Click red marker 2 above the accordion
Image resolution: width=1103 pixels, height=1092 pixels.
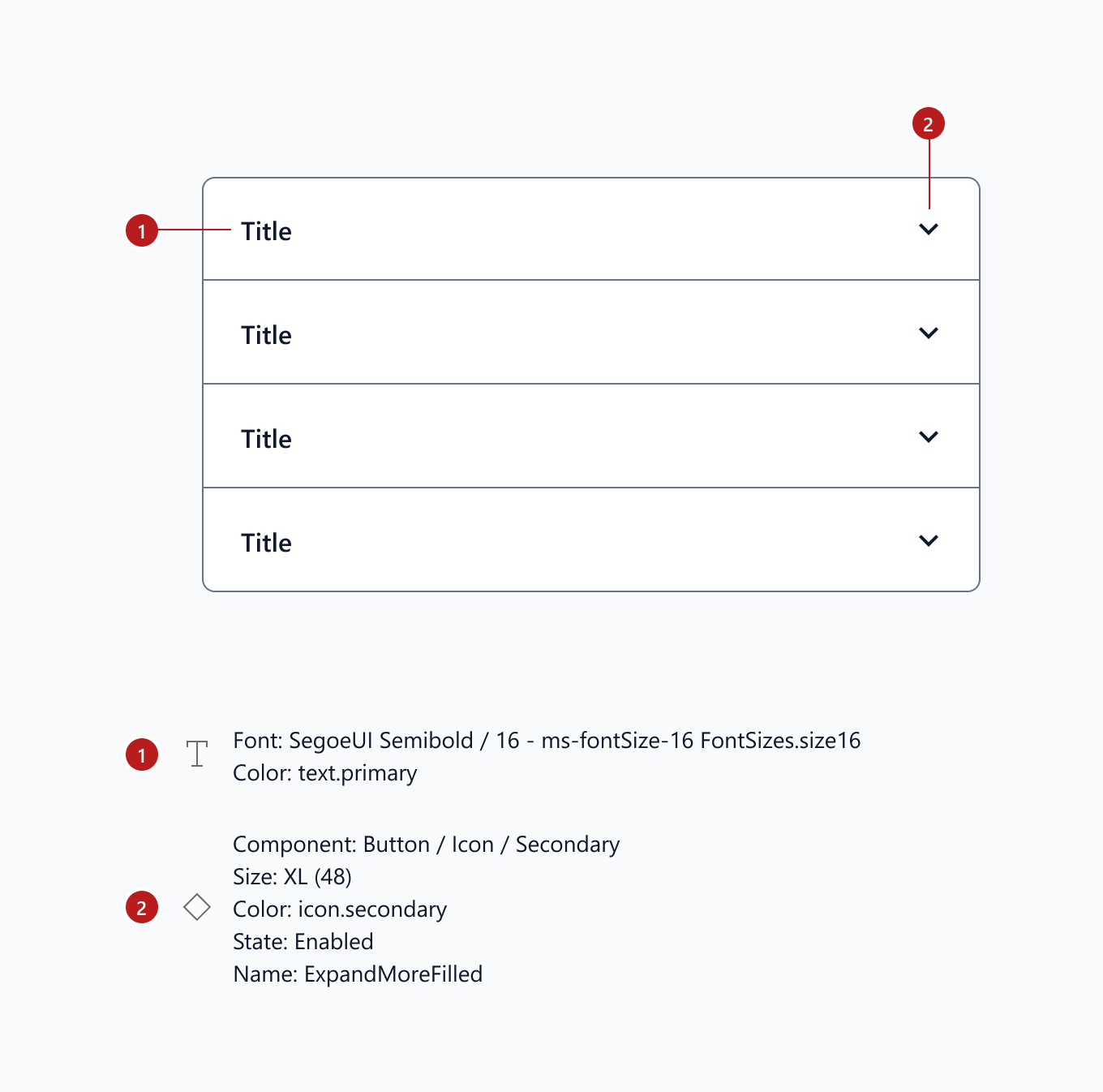[x=929, y=124]
